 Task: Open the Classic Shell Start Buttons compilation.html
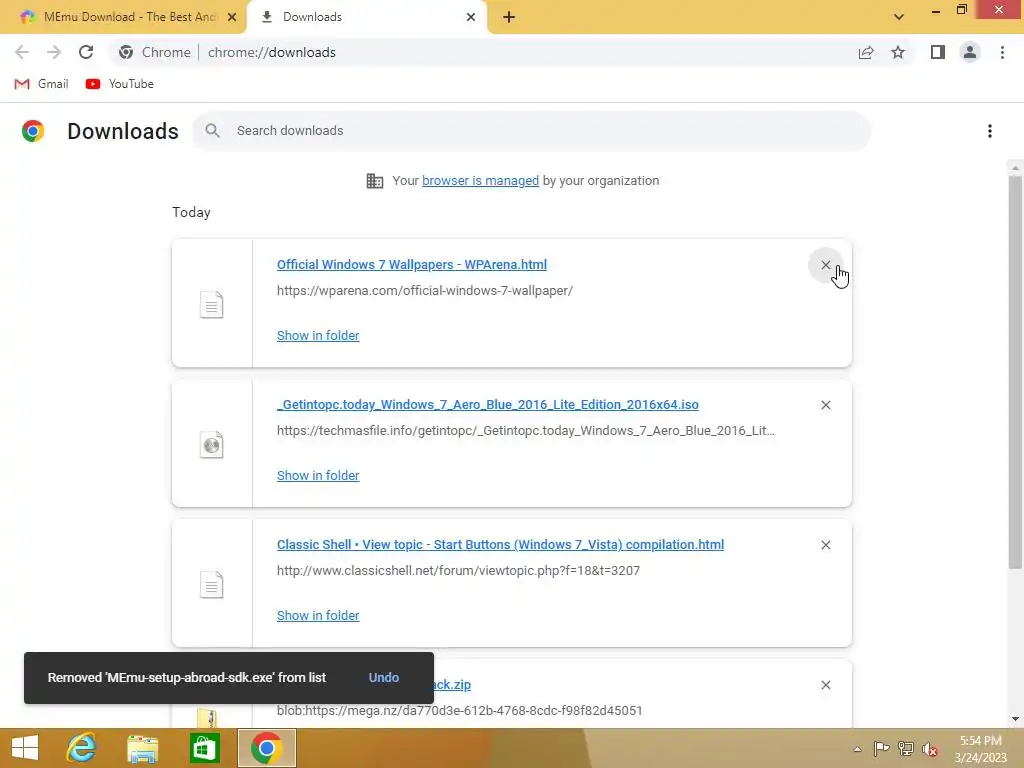[500, 545]
